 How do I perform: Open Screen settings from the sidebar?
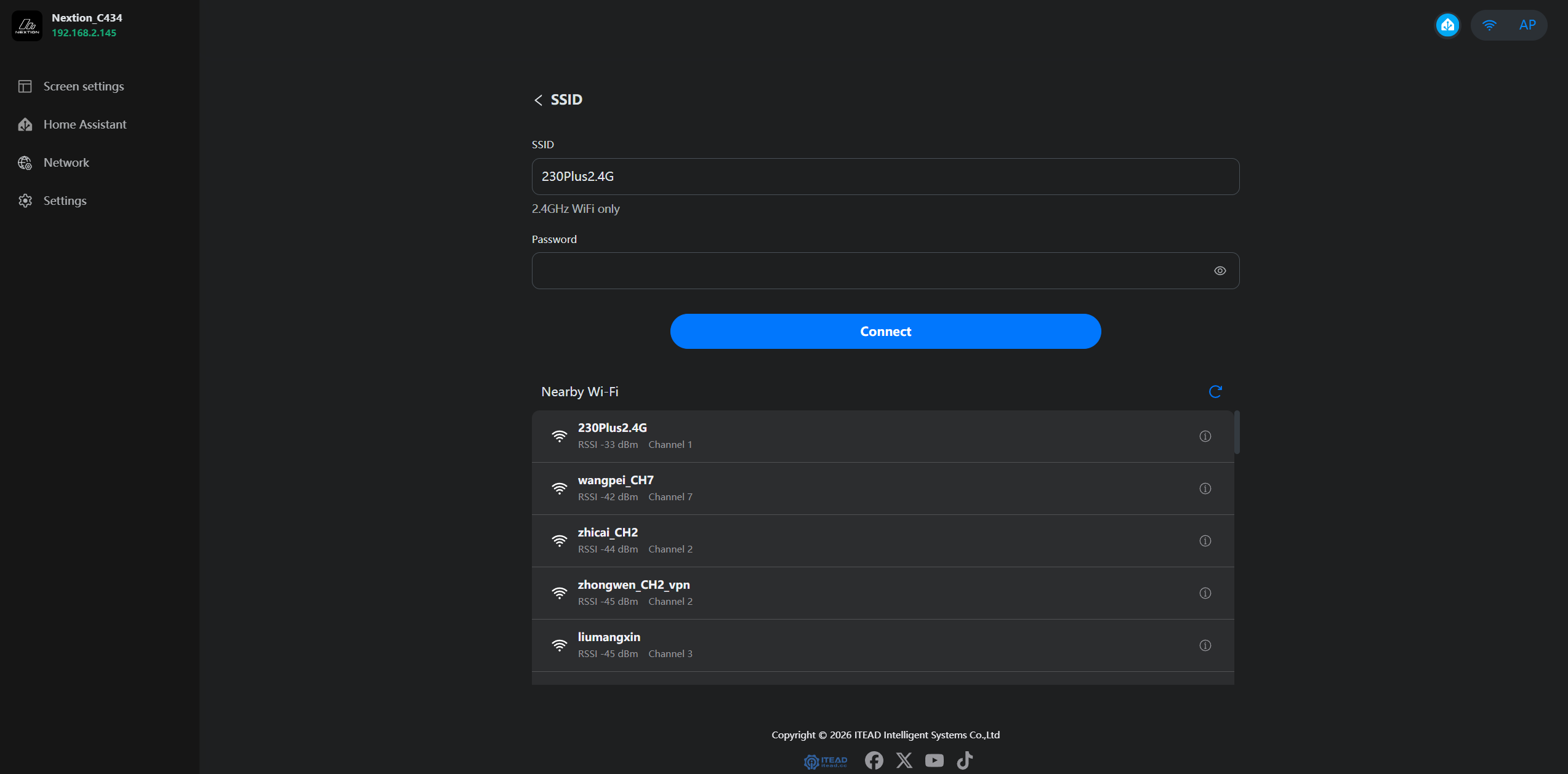click(71, 86)
